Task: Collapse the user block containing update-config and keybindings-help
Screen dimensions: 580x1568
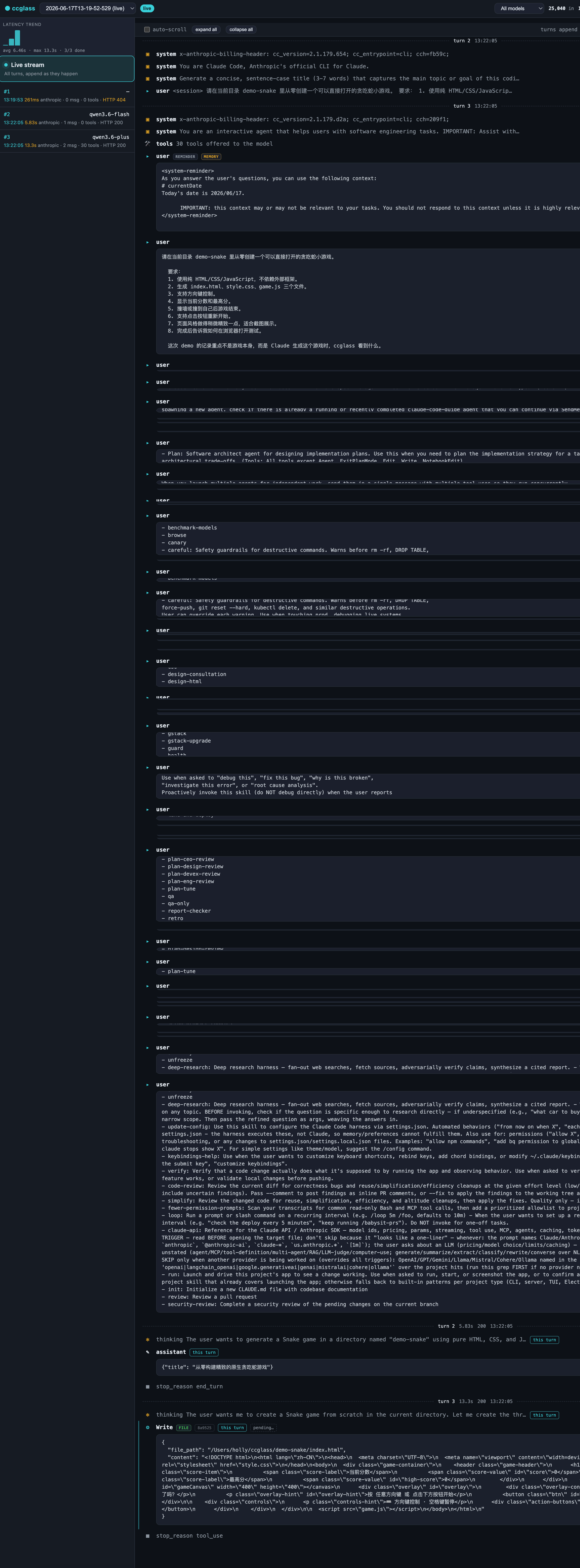Action: (147, 1085)
